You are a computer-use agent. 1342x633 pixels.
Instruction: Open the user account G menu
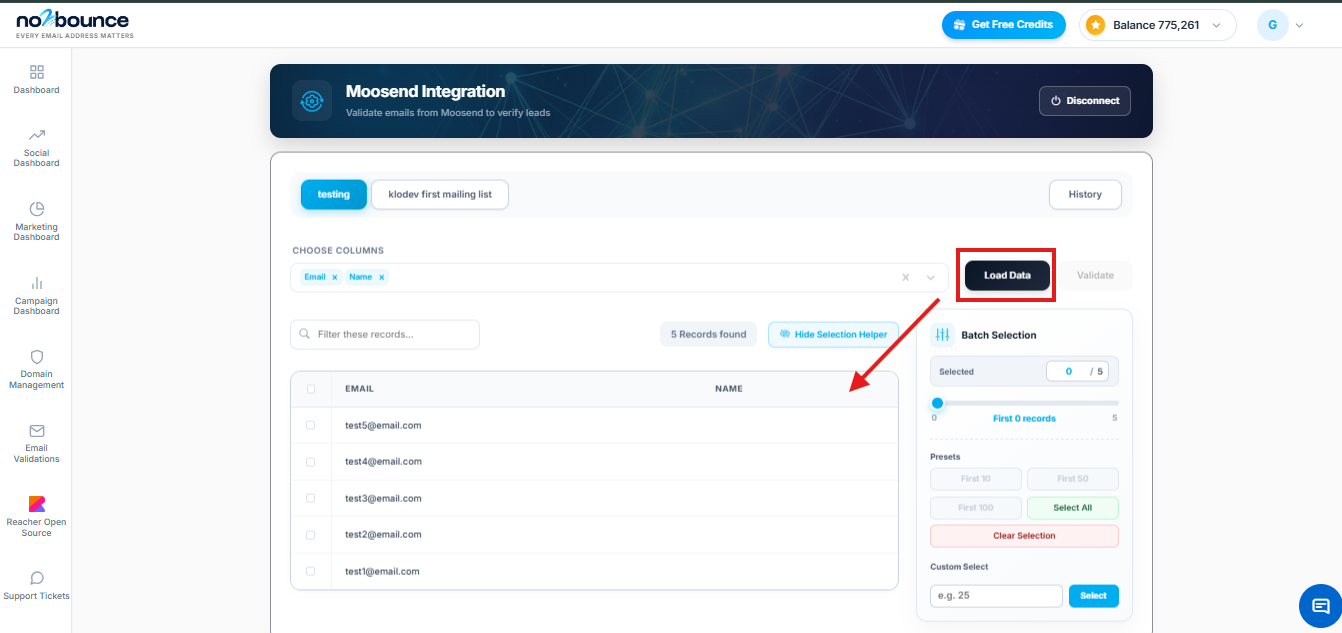click(1281, 25)
